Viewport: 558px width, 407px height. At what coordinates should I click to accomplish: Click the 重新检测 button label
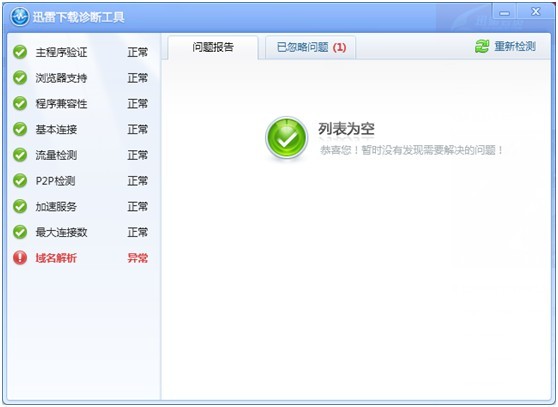tap(515, 46)
